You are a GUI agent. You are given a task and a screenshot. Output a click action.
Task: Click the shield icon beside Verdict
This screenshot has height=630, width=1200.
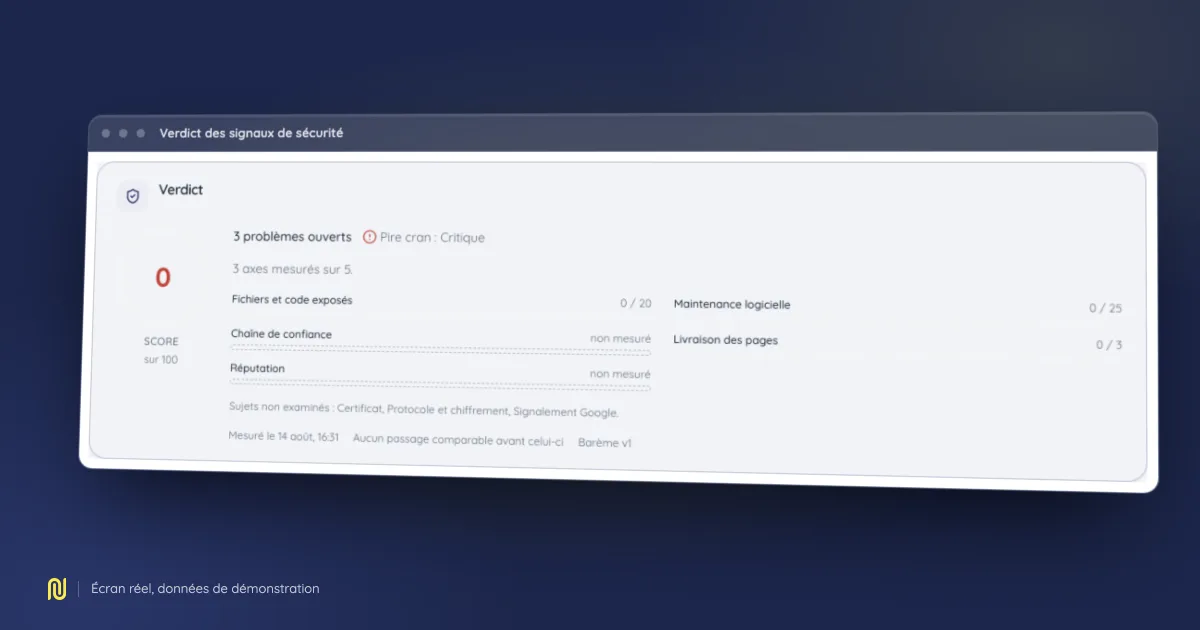[133, 196]
